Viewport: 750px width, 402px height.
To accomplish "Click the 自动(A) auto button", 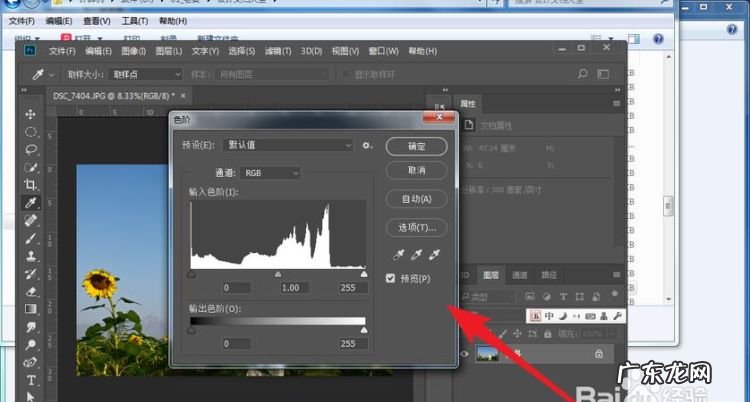I will click(x=416, y=199).
